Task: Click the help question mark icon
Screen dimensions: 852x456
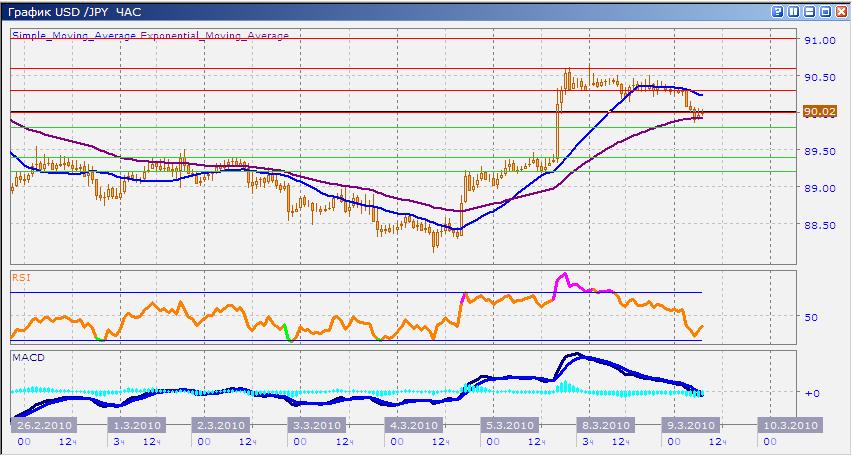Action: tap(778, 11)
